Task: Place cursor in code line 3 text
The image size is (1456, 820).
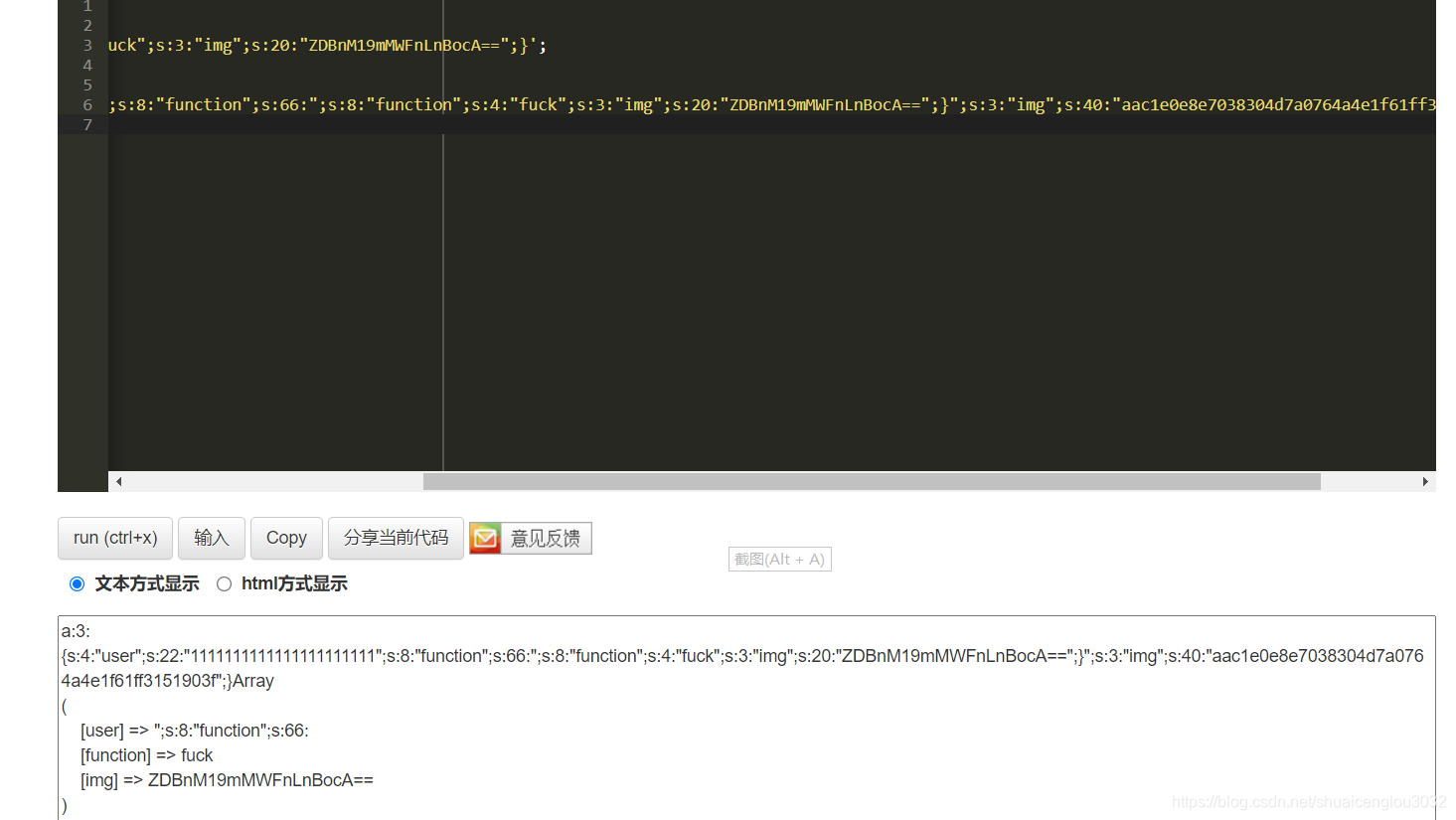Action: click(327, 45)
